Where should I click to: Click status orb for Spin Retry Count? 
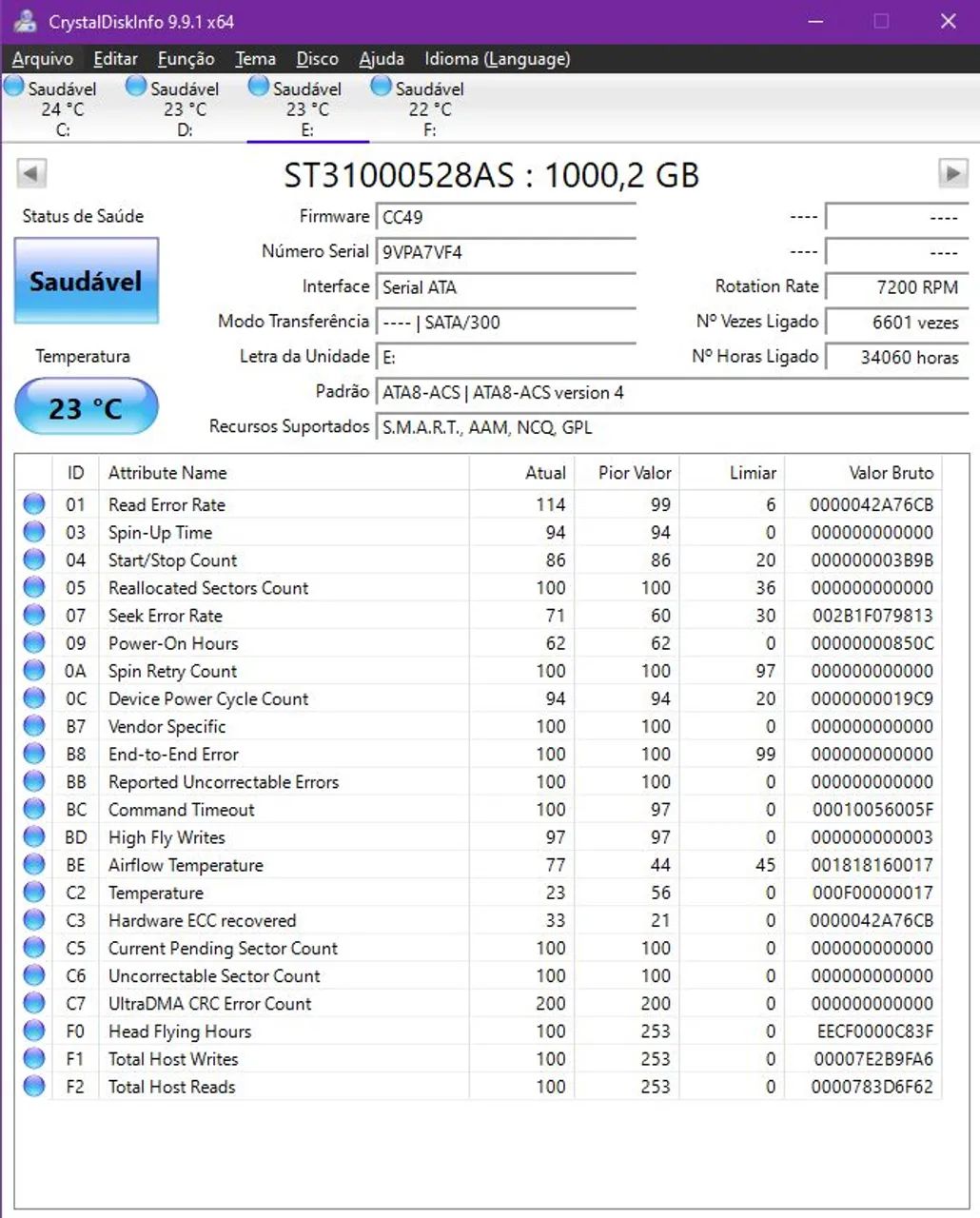(x=34, y=670)
